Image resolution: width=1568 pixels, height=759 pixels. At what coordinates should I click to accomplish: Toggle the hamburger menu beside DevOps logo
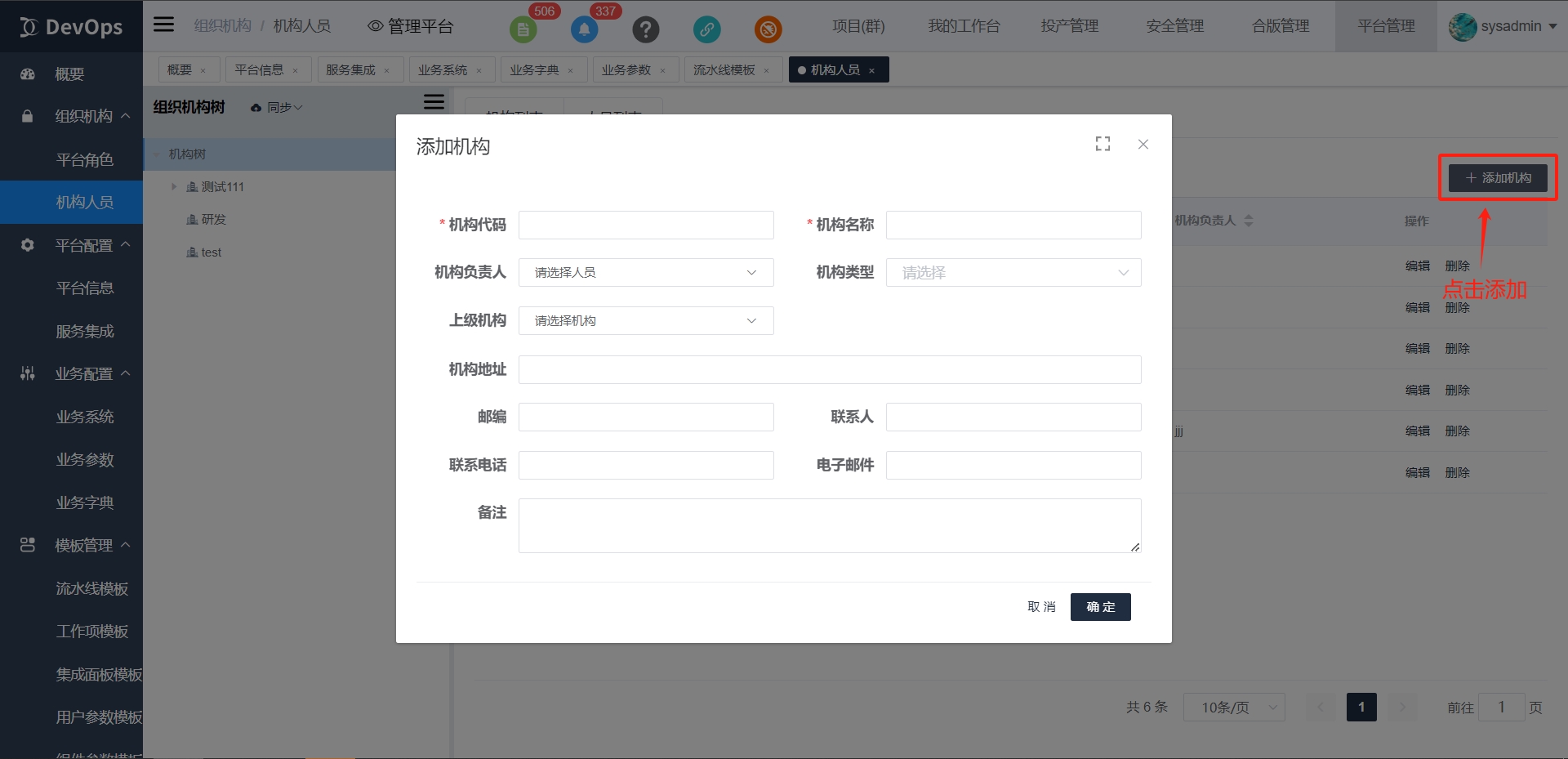[x=164, y=25]
